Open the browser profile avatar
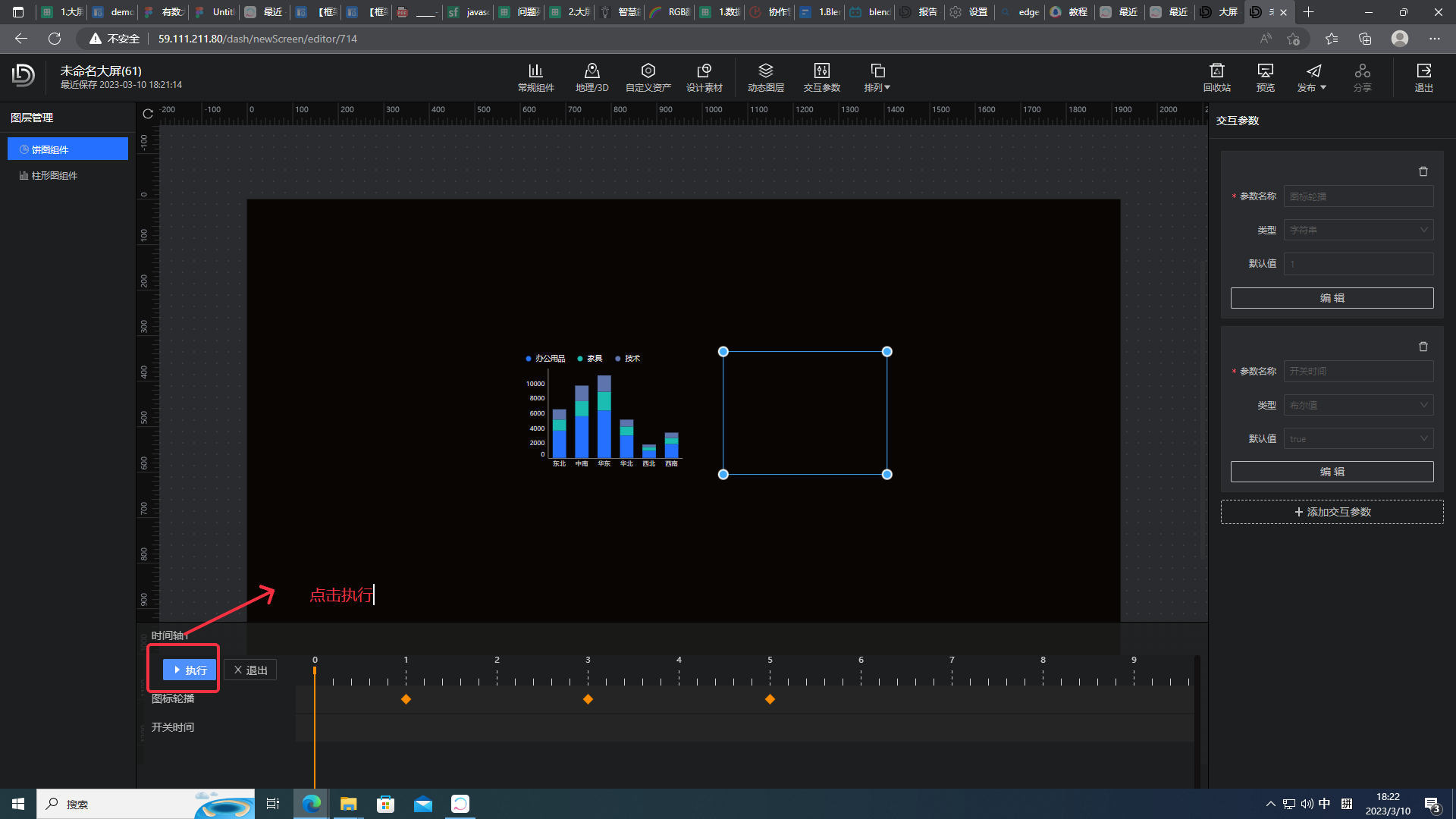 coord(1400,39)
